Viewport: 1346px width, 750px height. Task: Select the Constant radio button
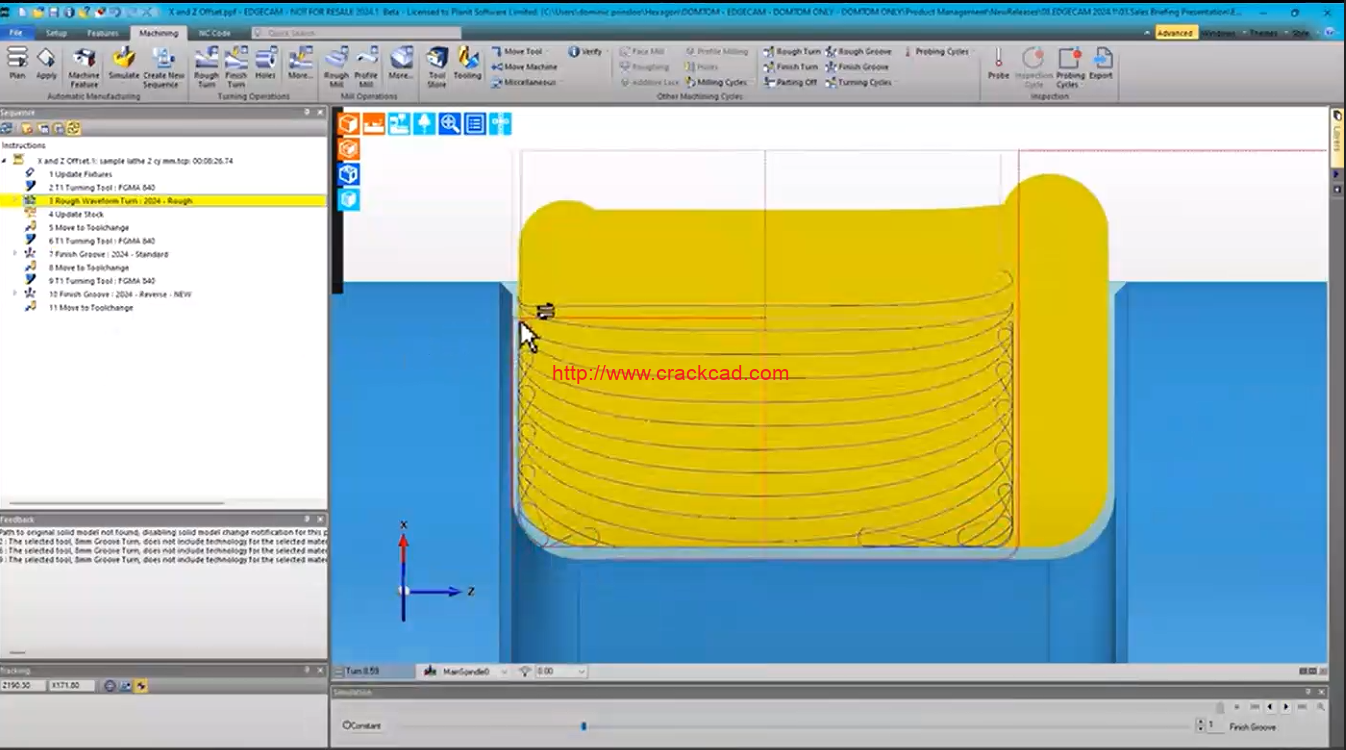[347, 725]
